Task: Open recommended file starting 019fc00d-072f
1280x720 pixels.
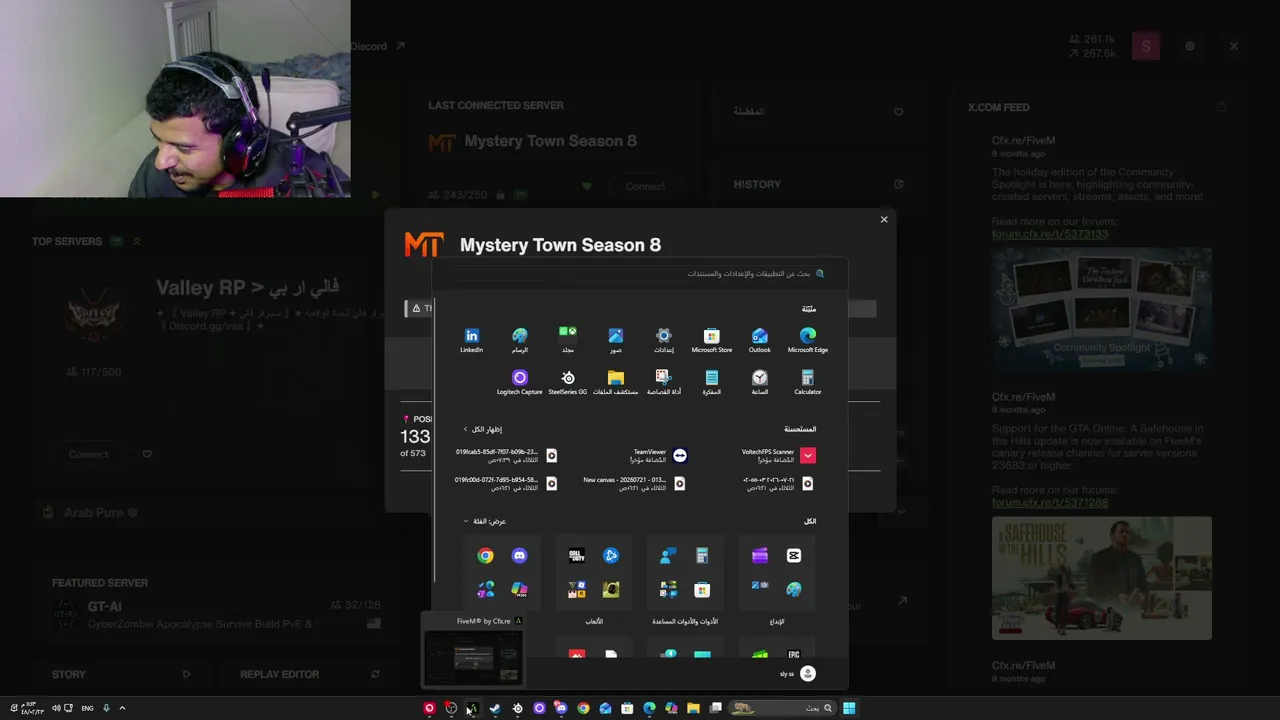Action: pyautogui.click(x=506, y=483)
